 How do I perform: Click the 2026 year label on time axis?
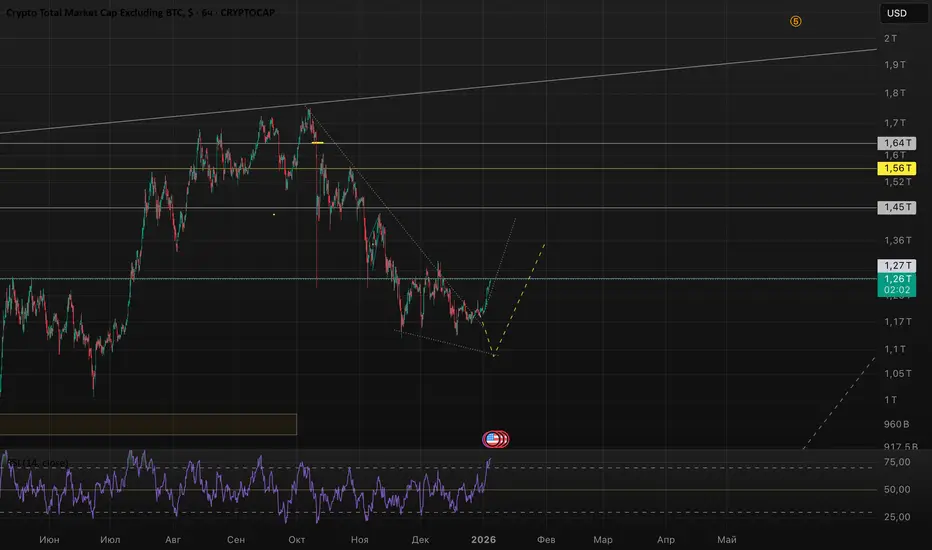pyautogui.click(x=483, y=539)
